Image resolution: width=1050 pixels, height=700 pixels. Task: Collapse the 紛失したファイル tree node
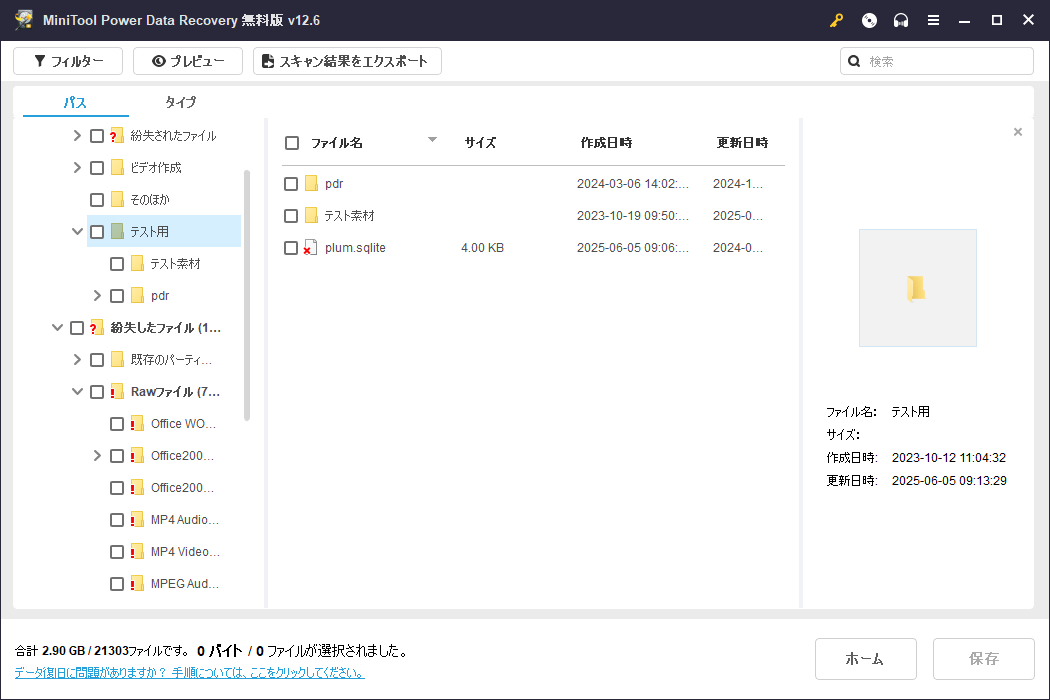pyautogui.click(x=57, y=328)
